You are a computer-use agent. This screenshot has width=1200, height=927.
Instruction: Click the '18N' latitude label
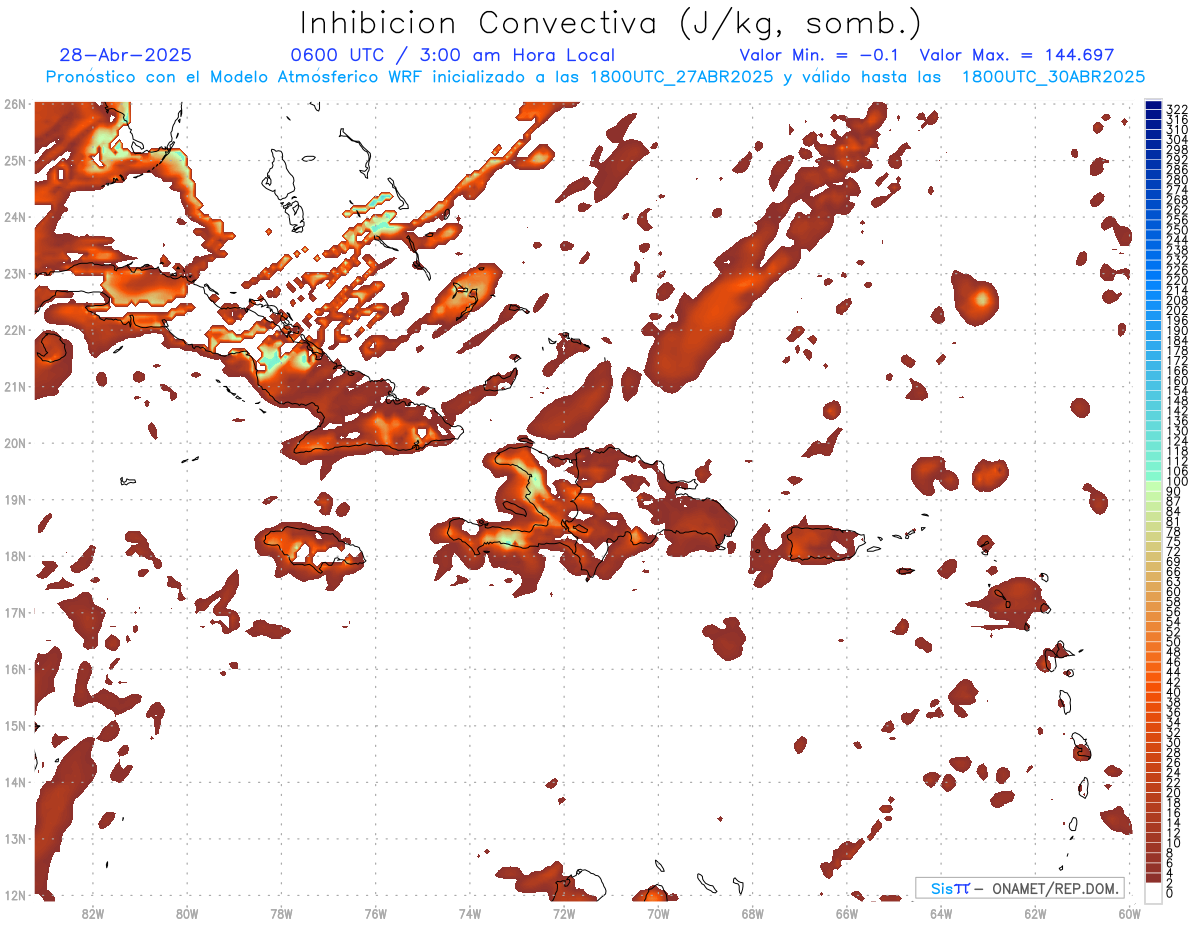[14, 556]
